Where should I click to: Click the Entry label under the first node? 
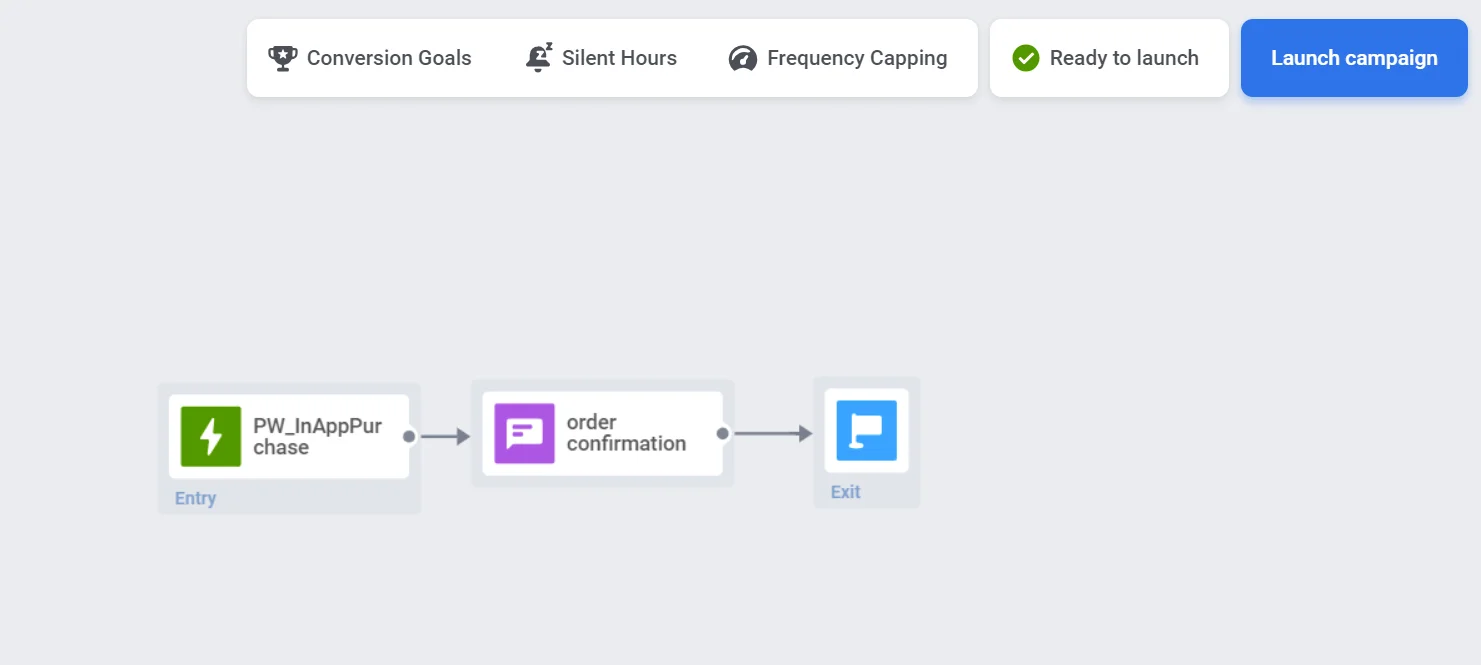(195, 497)
